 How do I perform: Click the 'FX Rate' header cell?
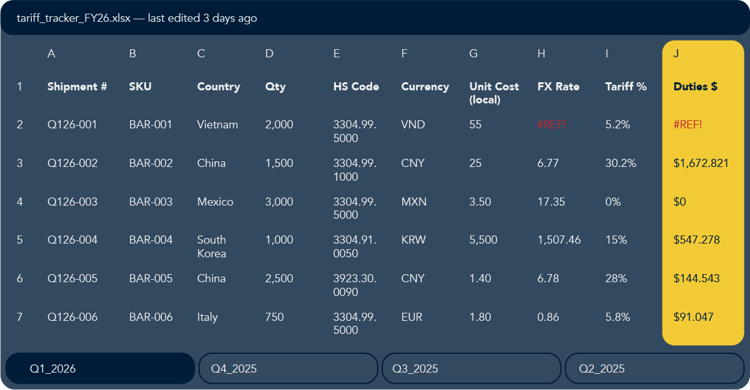point(558,87)
